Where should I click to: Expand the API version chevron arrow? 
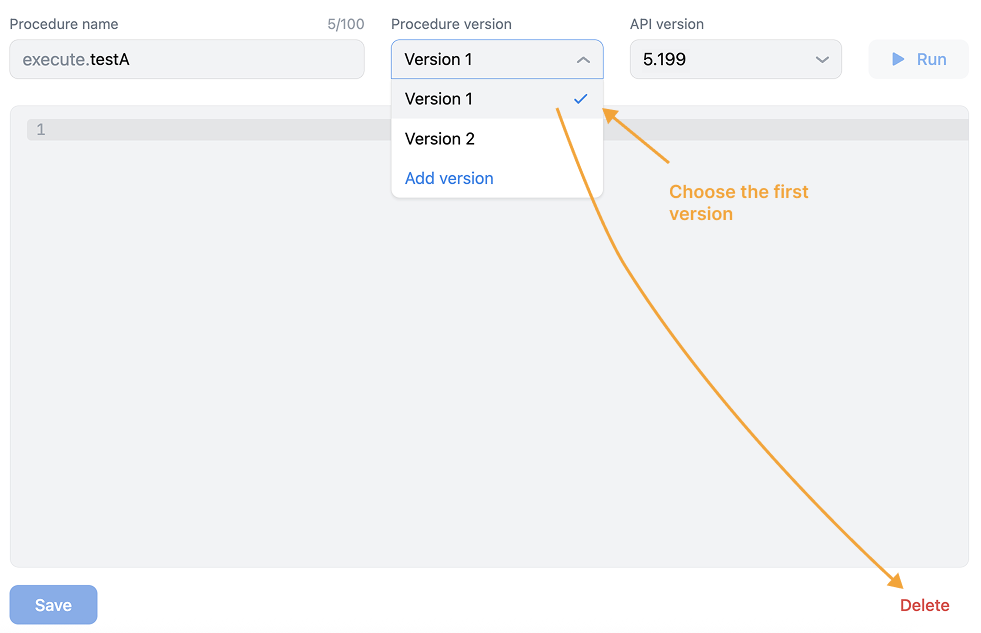coord(822,60)
